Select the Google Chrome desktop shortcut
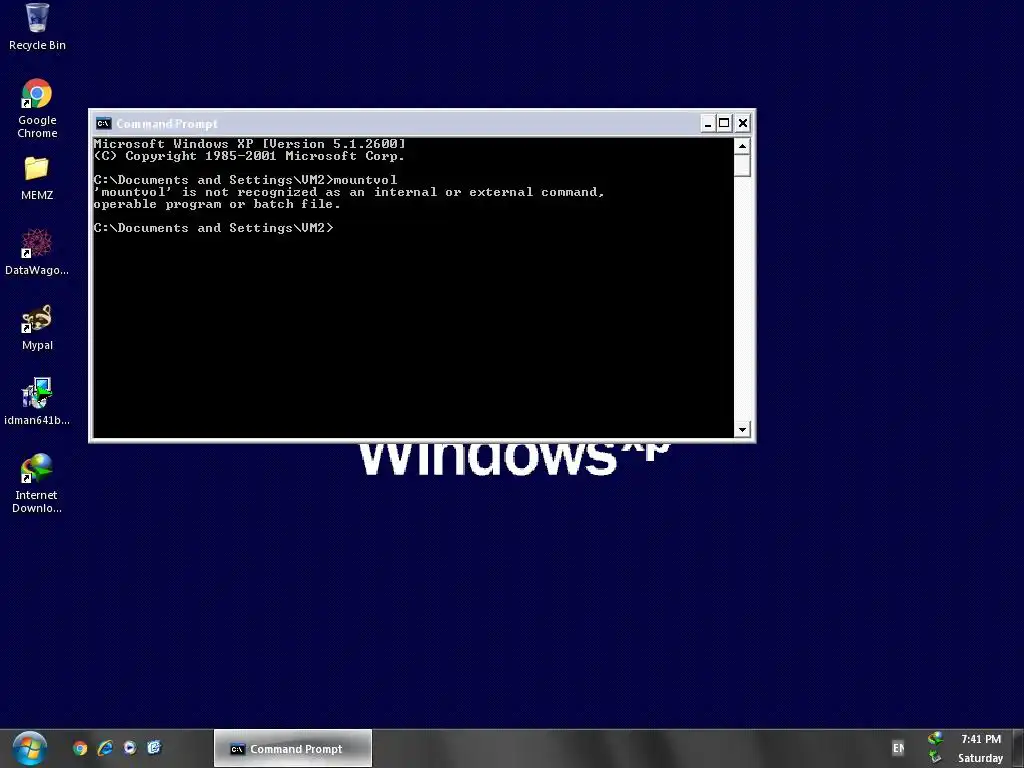 pos(37,108)
